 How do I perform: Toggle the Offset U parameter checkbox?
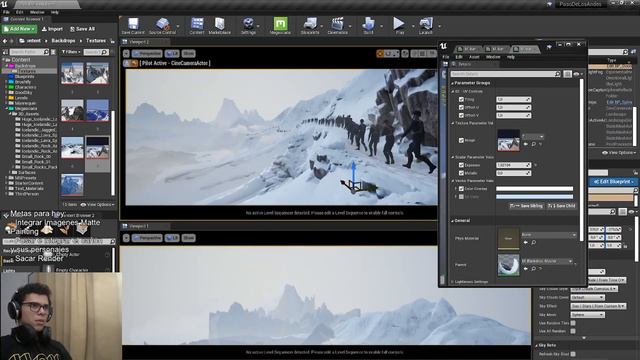pyautogui.click(x=461, y=107)
